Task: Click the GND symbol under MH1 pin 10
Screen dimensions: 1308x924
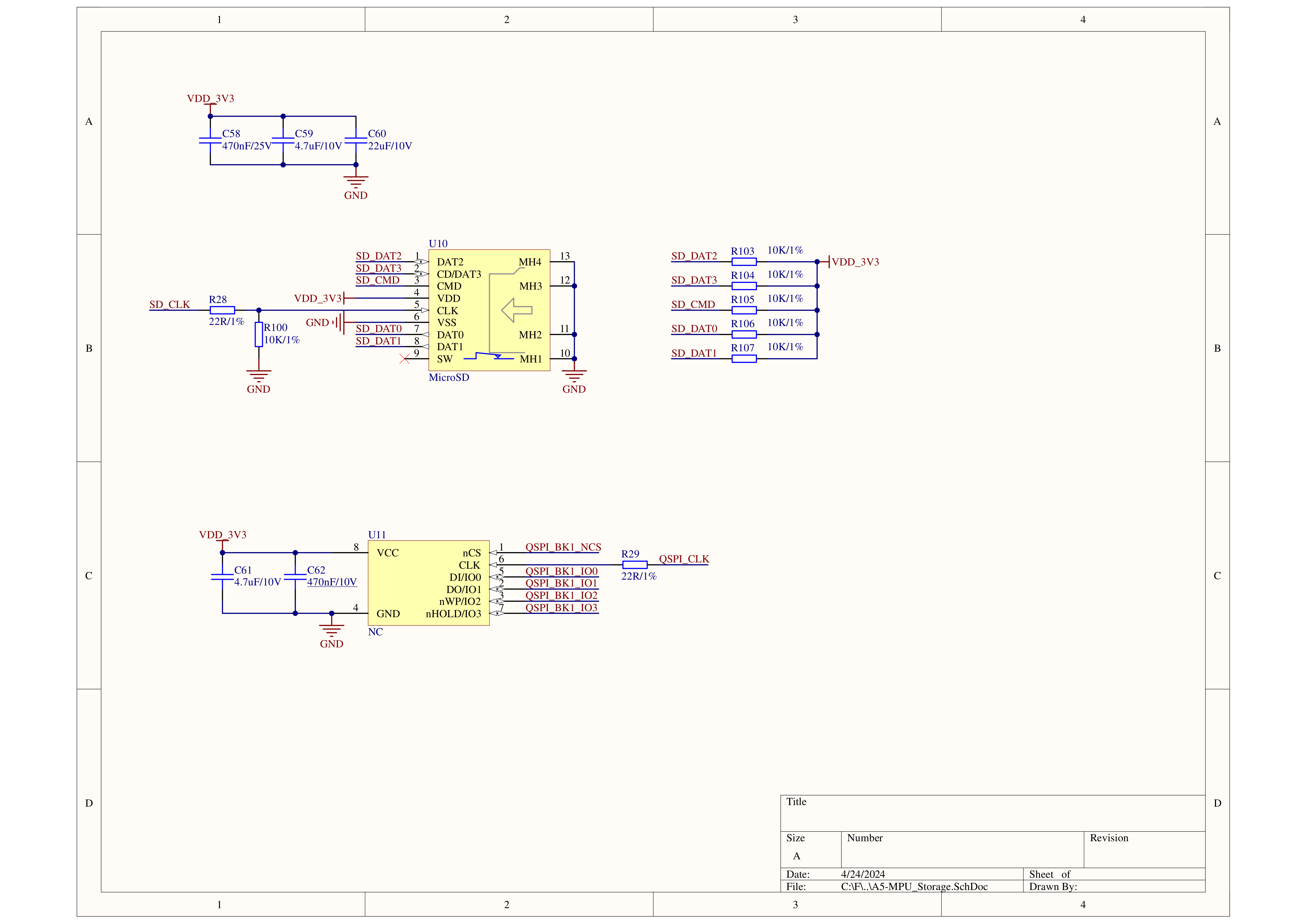Action: [574, 377]
